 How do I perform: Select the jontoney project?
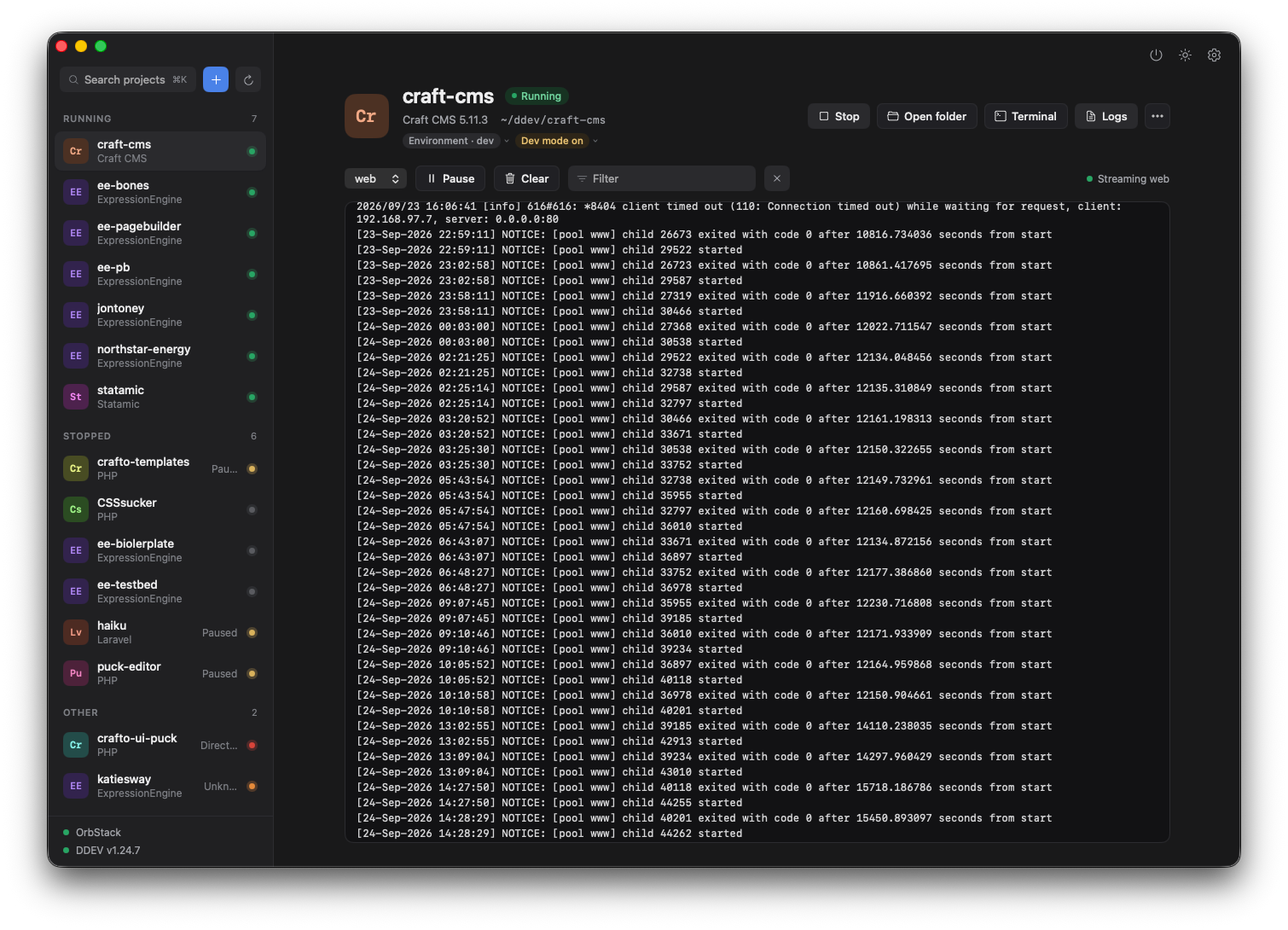pos(160,315)
